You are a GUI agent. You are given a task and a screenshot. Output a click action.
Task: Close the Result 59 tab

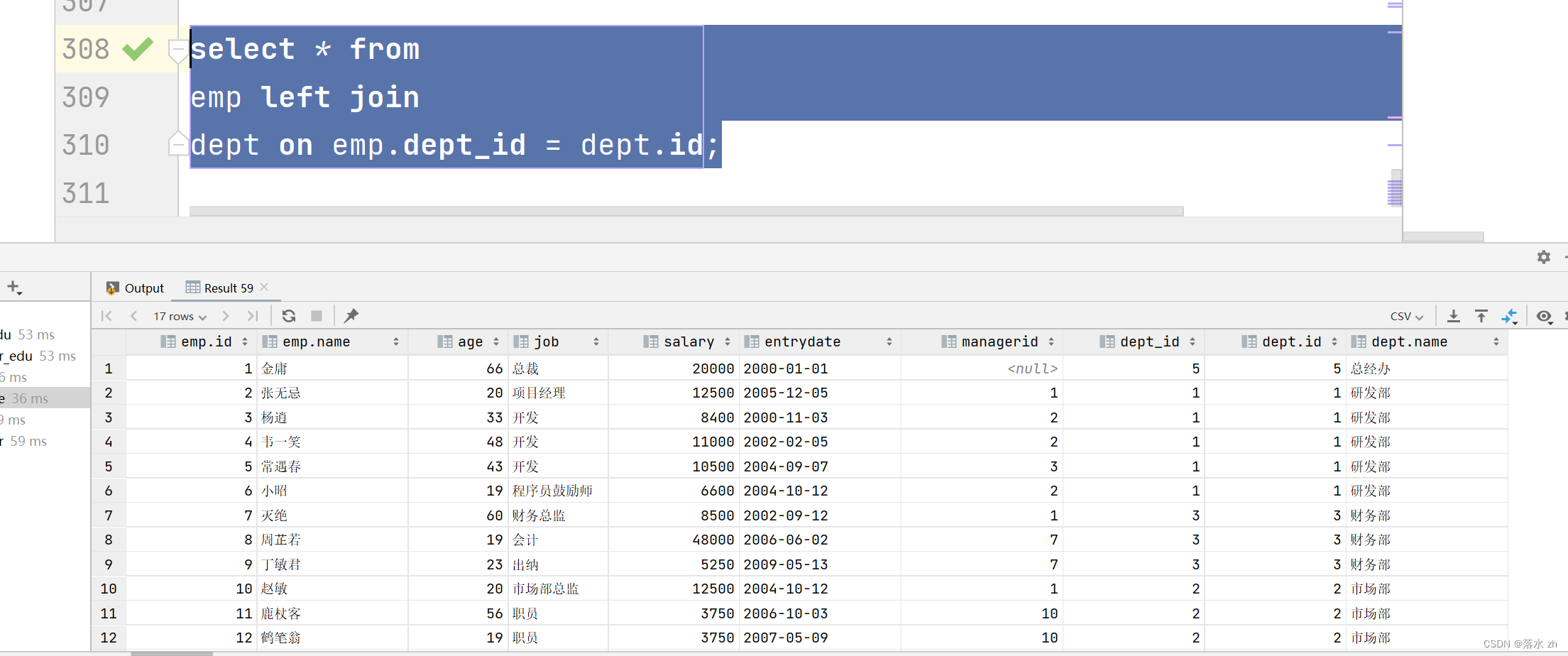(x=264, y=287)
